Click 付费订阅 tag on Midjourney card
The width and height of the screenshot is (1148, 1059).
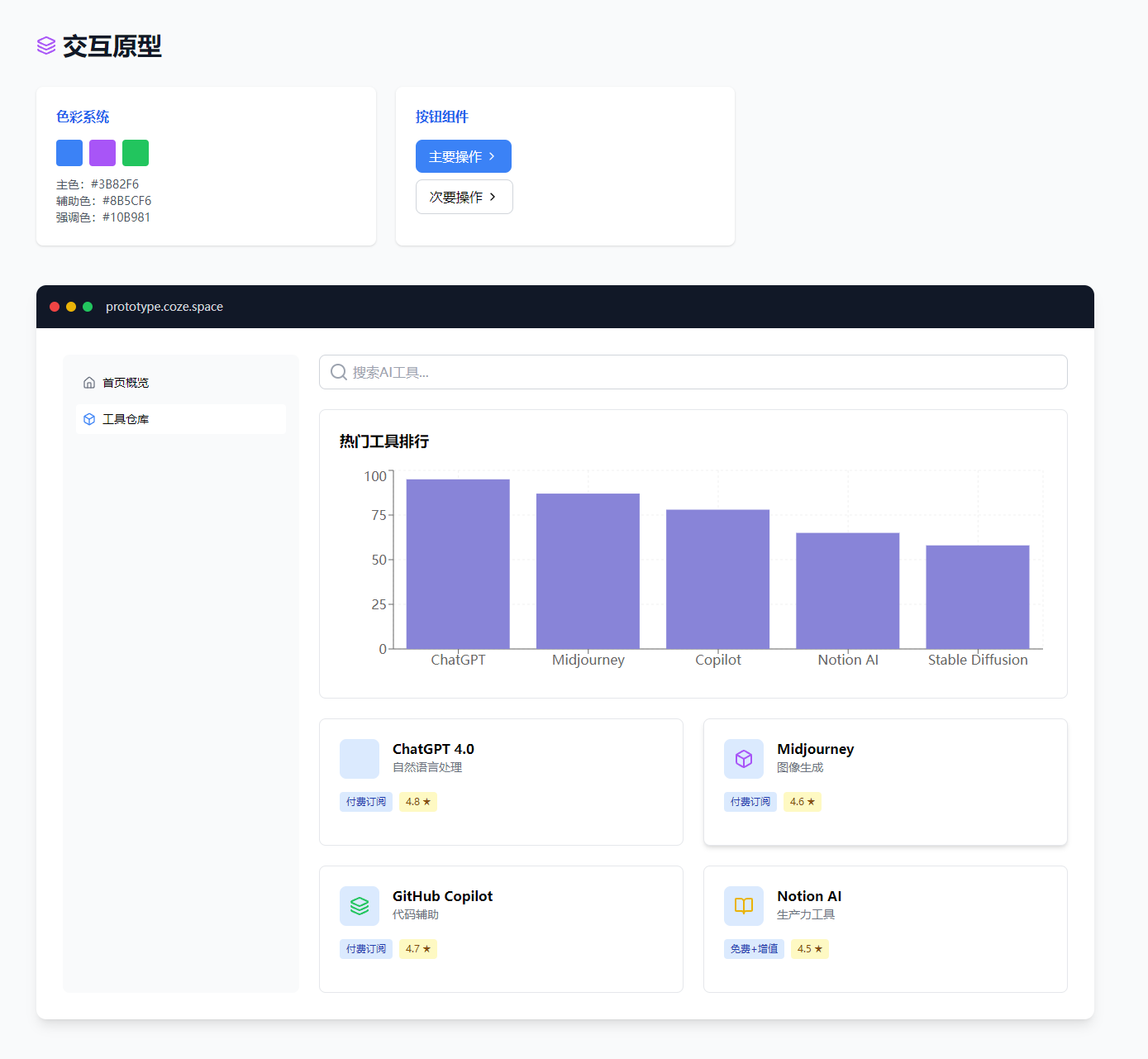[x=750, y=802]
